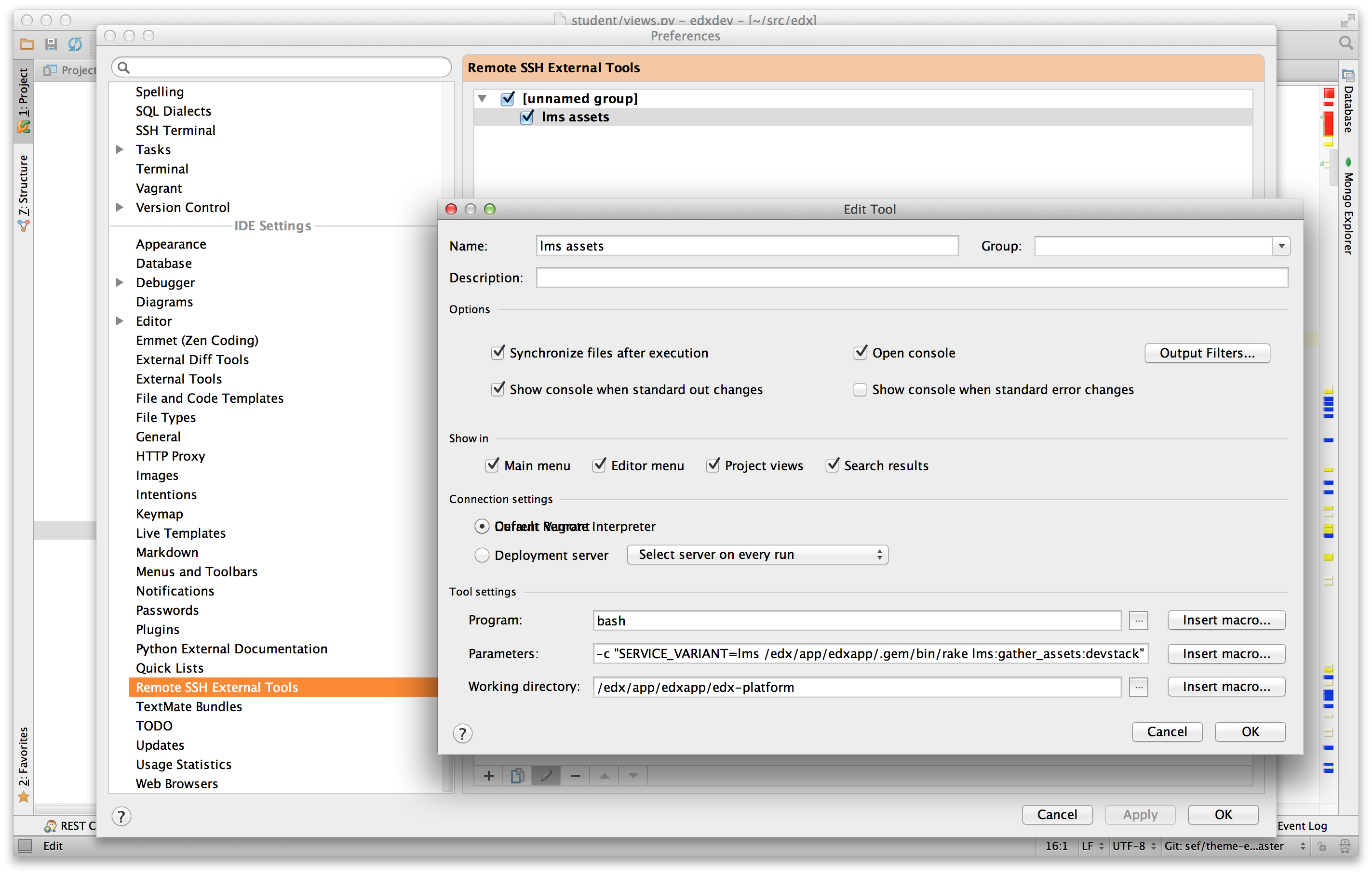
Task: Open the line separator LF dropdown in status bar
Action: 1093,846
